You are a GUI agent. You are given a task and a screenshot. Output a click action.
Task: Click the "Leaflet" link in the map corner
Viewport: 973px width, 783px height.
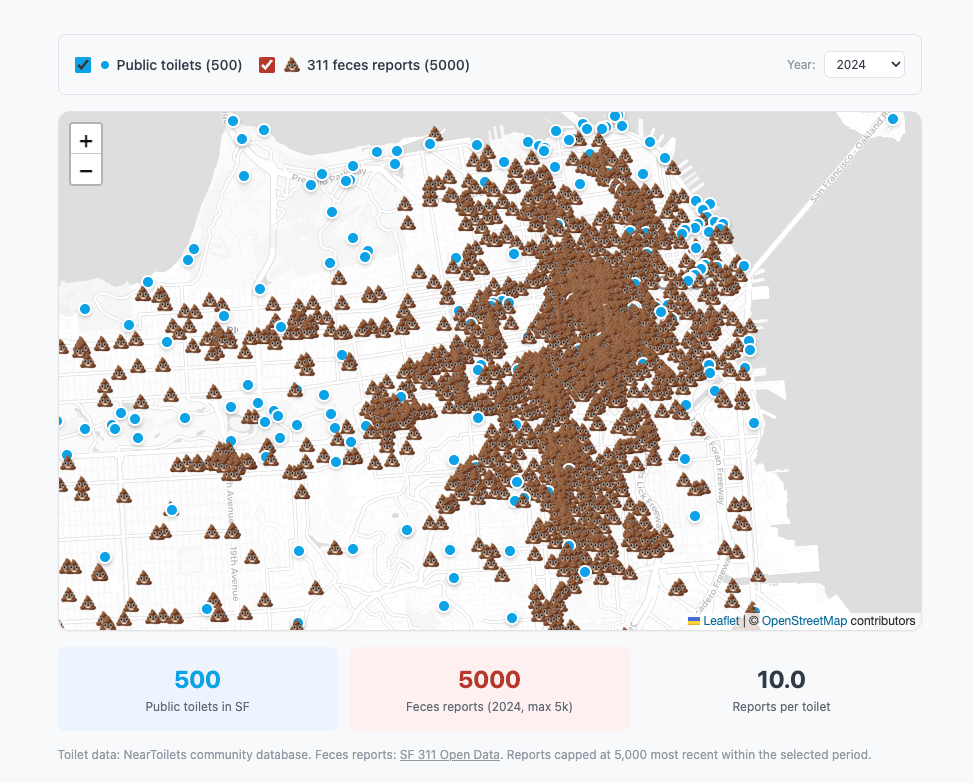720,620
